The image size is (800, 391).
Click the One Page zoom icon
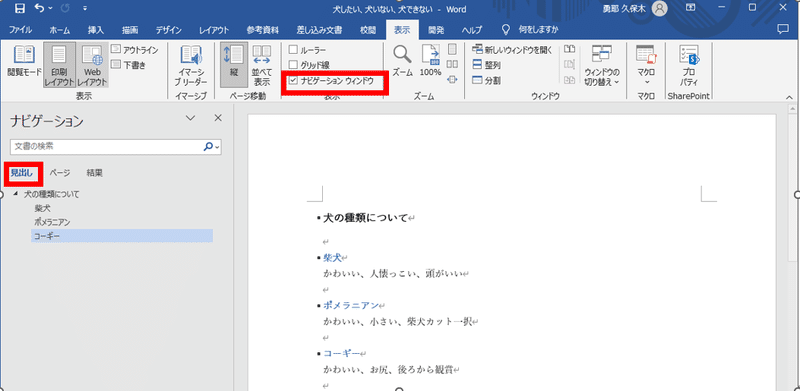click(452, 50)
